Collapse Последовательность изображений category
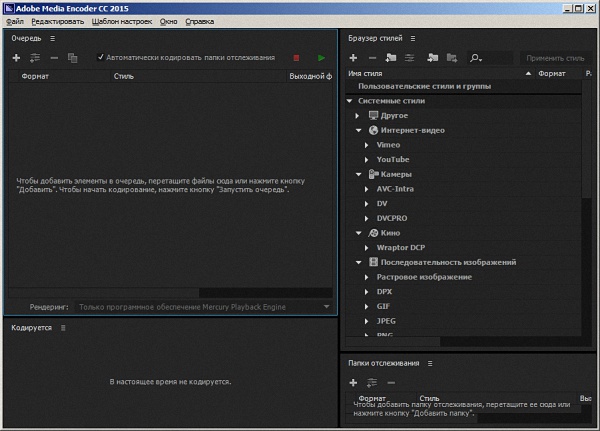The image size is (600, 431). pyautogui.click(x=359, y=263)
